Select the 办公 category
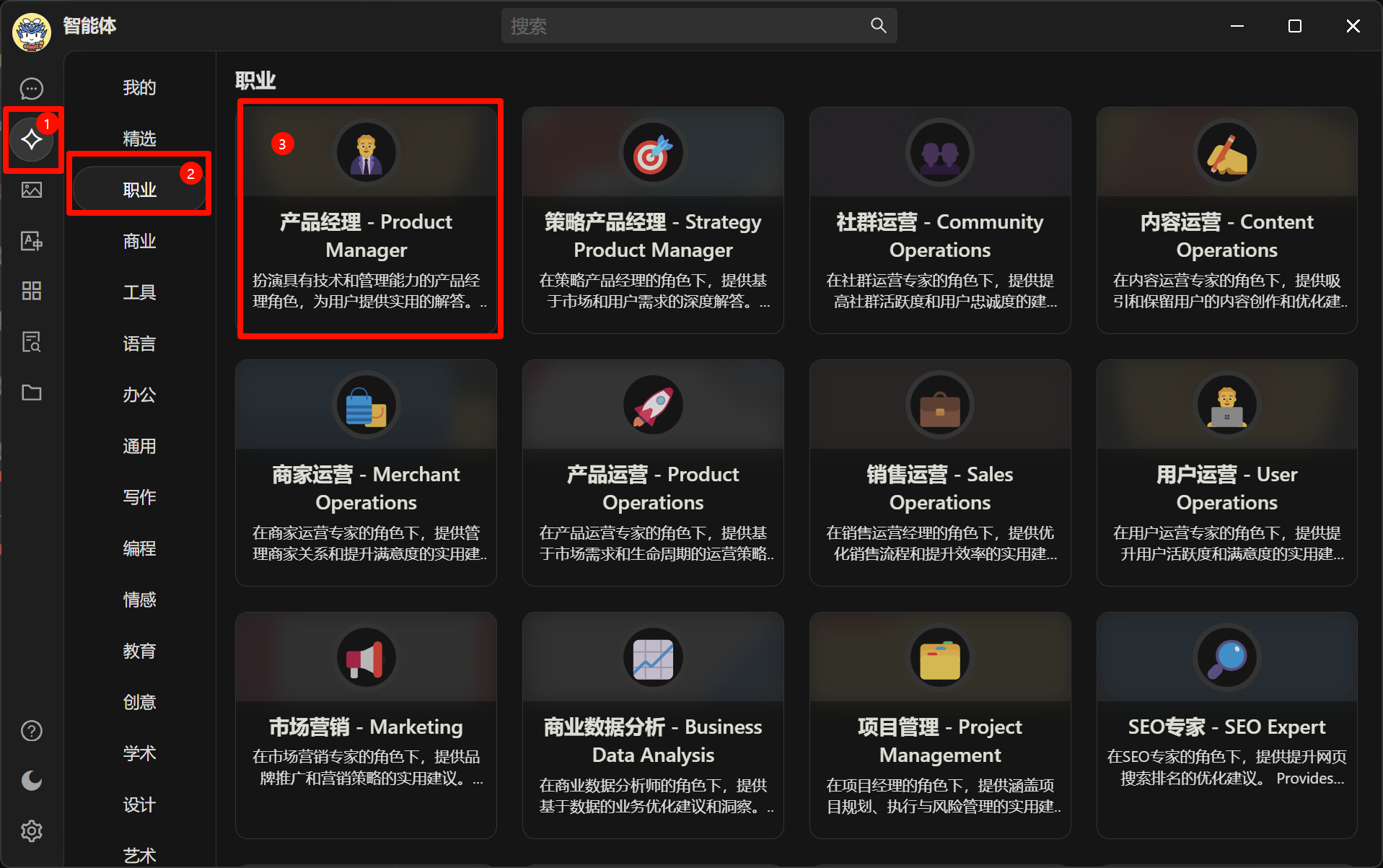Image resolution: width=1383 pixels, height=868 pixels. [x=139, y=395]
